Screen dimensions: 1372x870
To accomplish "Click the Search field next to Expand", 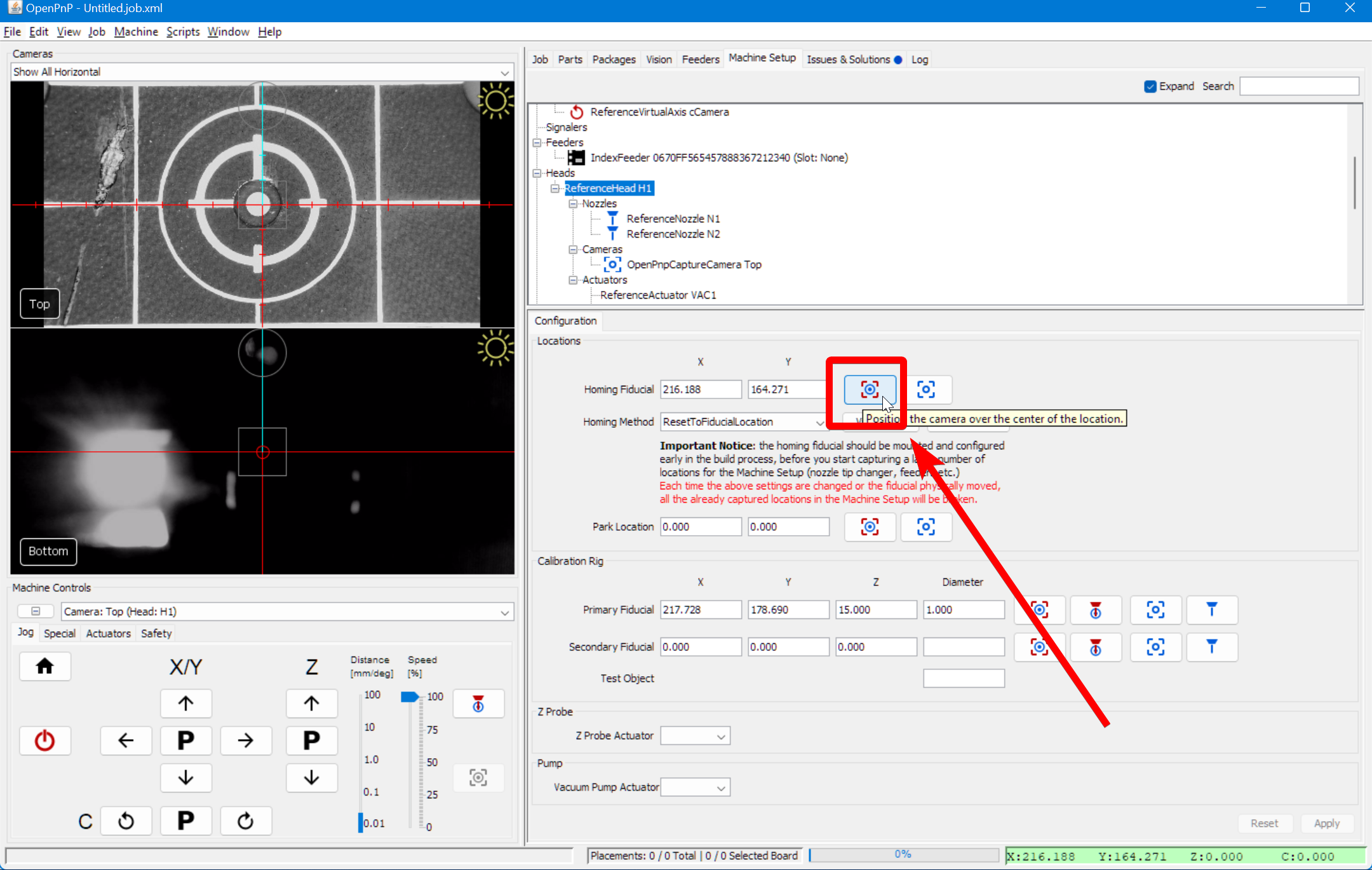I will pos(1298,86).
